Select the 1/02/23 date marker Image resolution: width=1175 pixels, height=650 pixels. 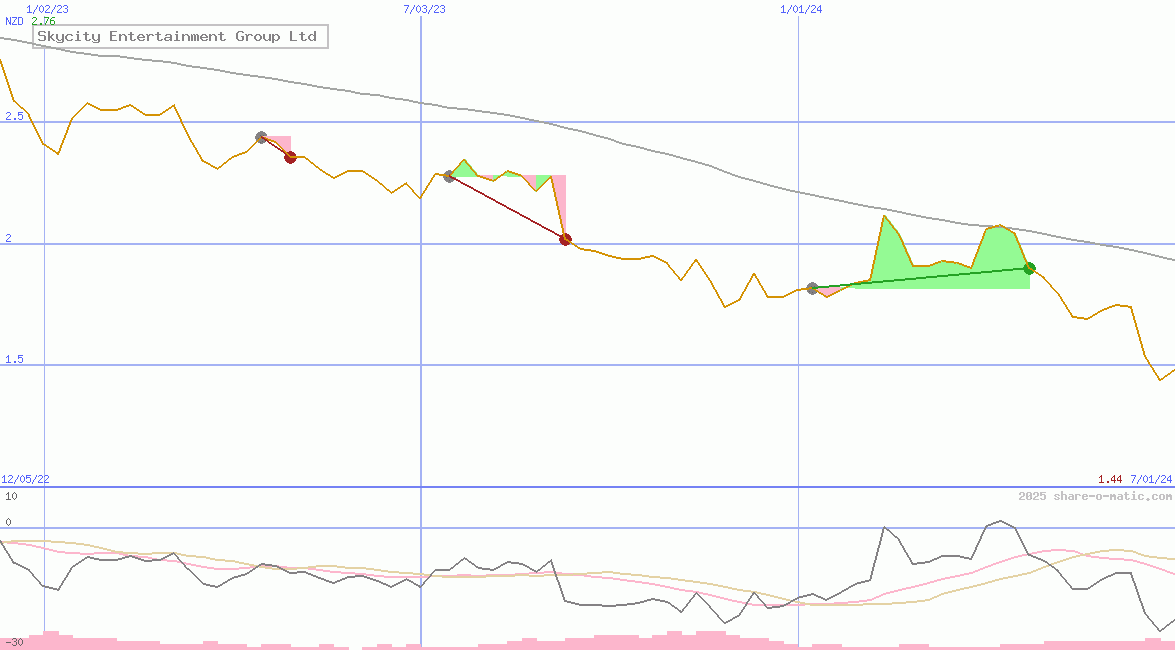tap(47, 9)
